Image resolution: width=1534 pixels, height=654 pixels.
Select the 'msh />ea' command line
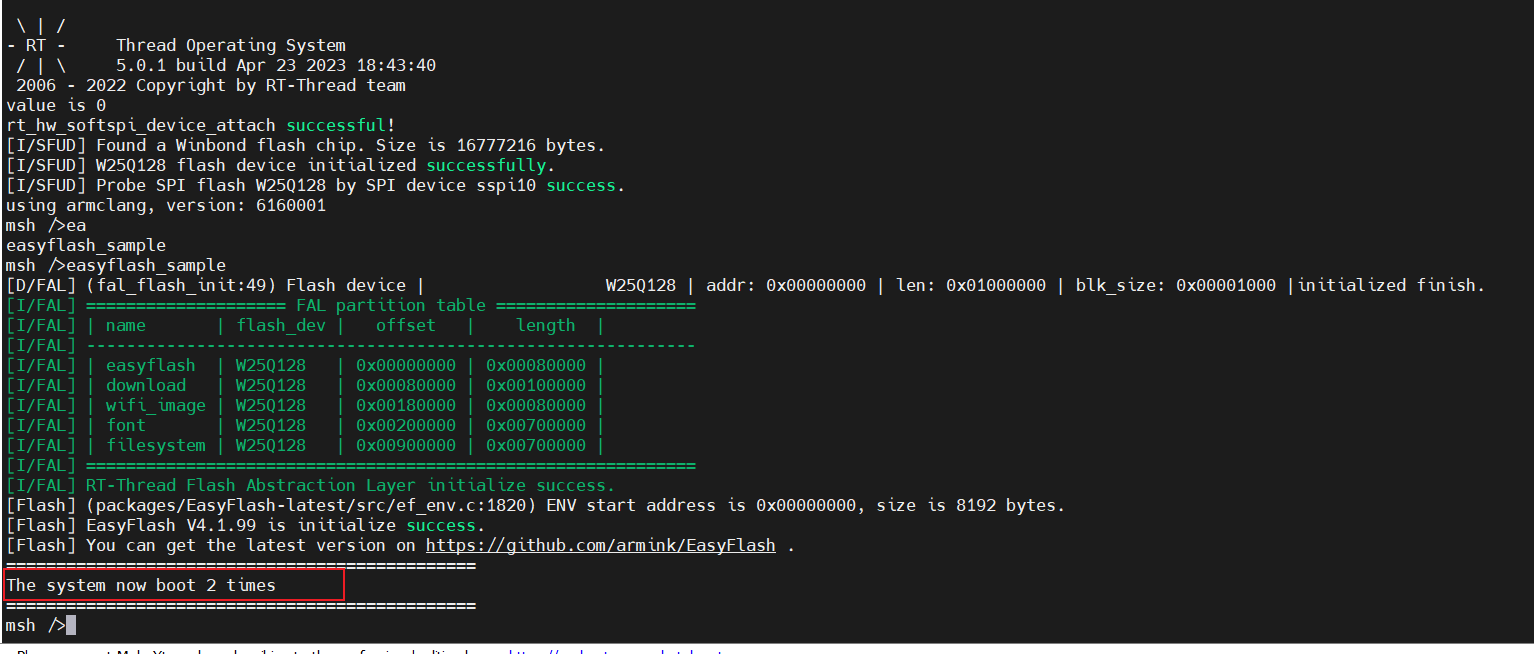46,226
